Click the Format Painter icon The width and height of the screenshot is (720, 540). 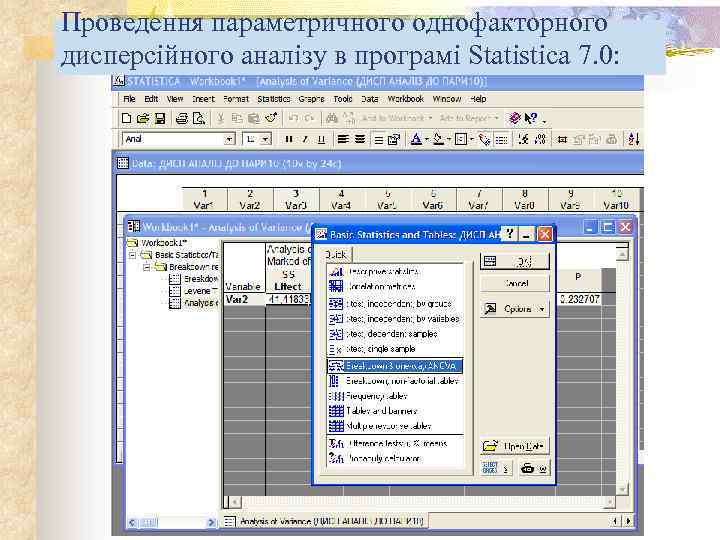point(271,118)
